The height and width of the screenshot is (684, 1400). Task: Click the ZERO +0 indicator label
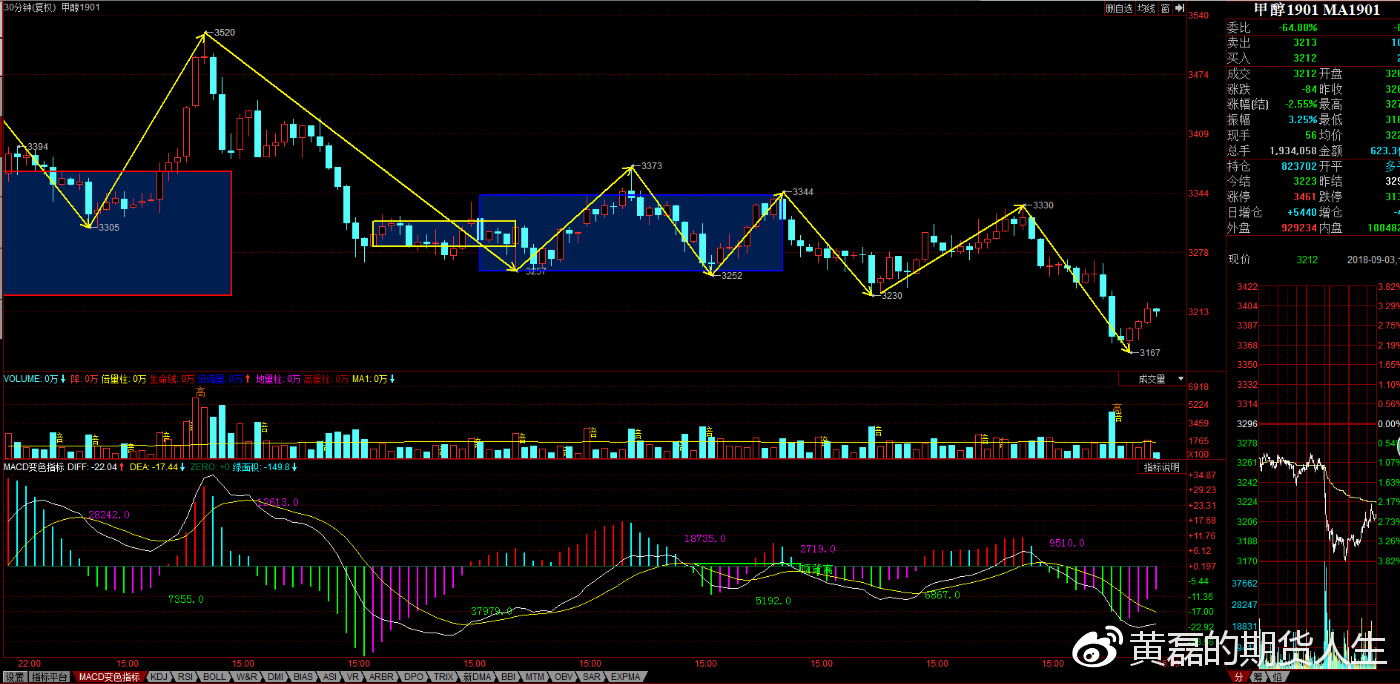click(x=208, y=467)
